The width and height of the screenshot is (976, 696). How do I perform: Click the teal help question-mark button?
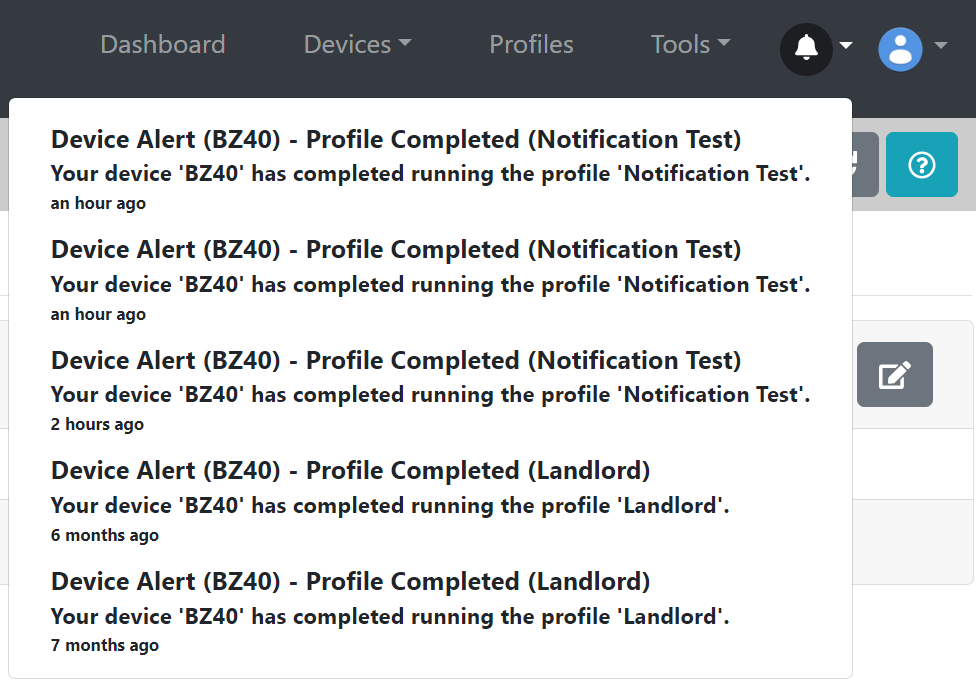click(922, 164)
